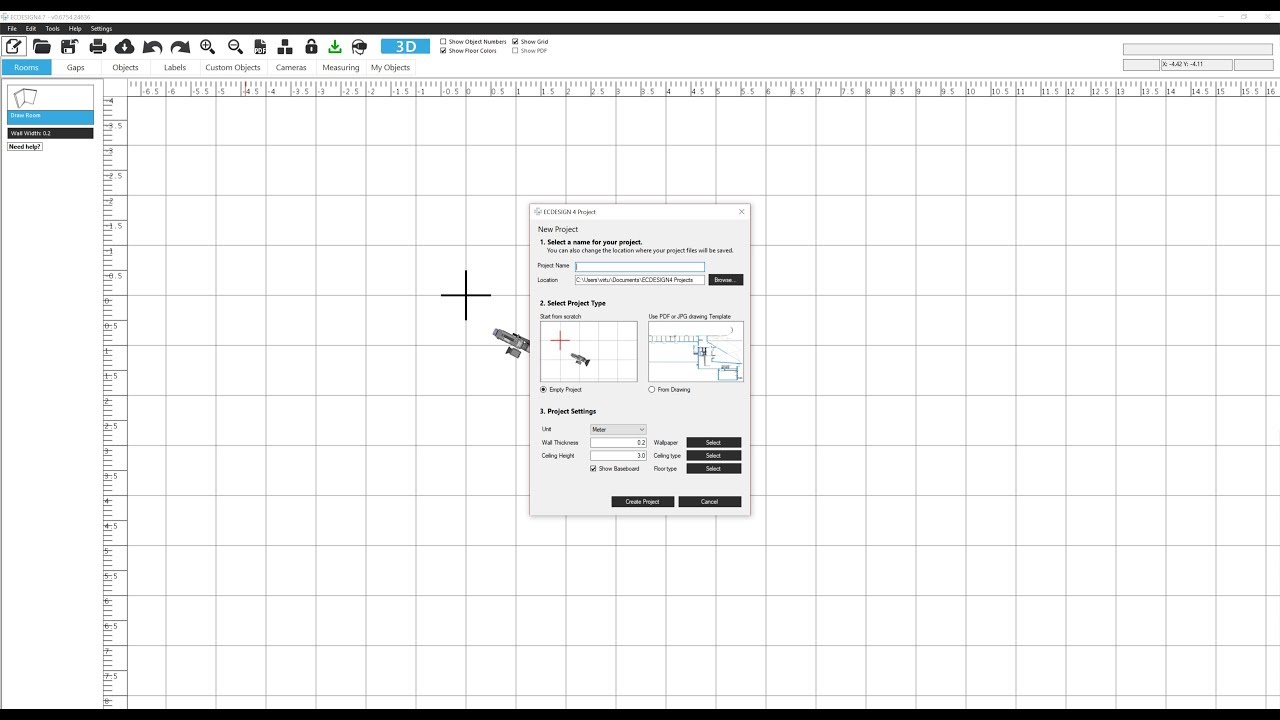Redo action with the redo arrow
1280x720 pixels.
click(180, 47)
